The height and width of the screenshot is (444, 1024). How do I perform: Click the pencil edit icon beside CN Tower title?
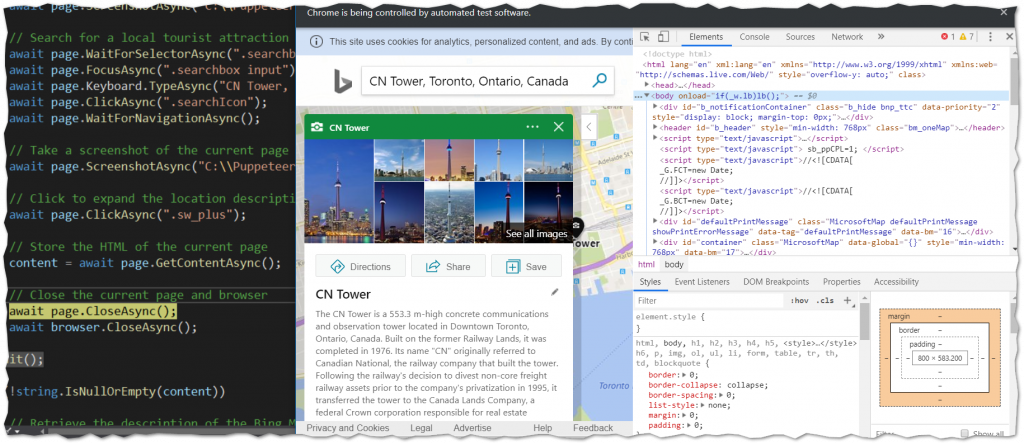point(555,292)
